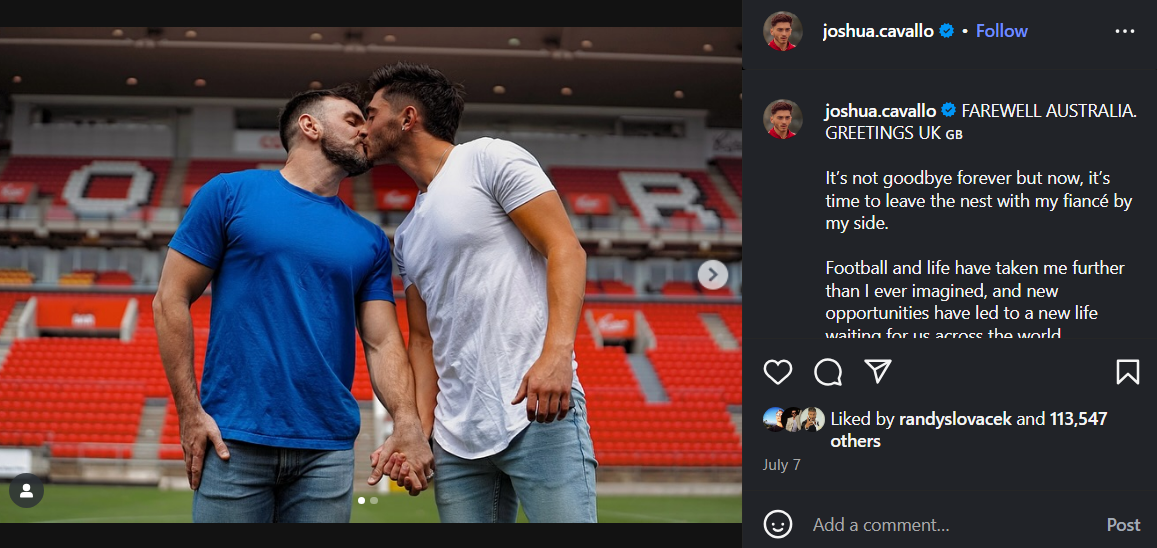Click the verified badge in post header
The image size is (1157, 548).
[x=946, y=31]
